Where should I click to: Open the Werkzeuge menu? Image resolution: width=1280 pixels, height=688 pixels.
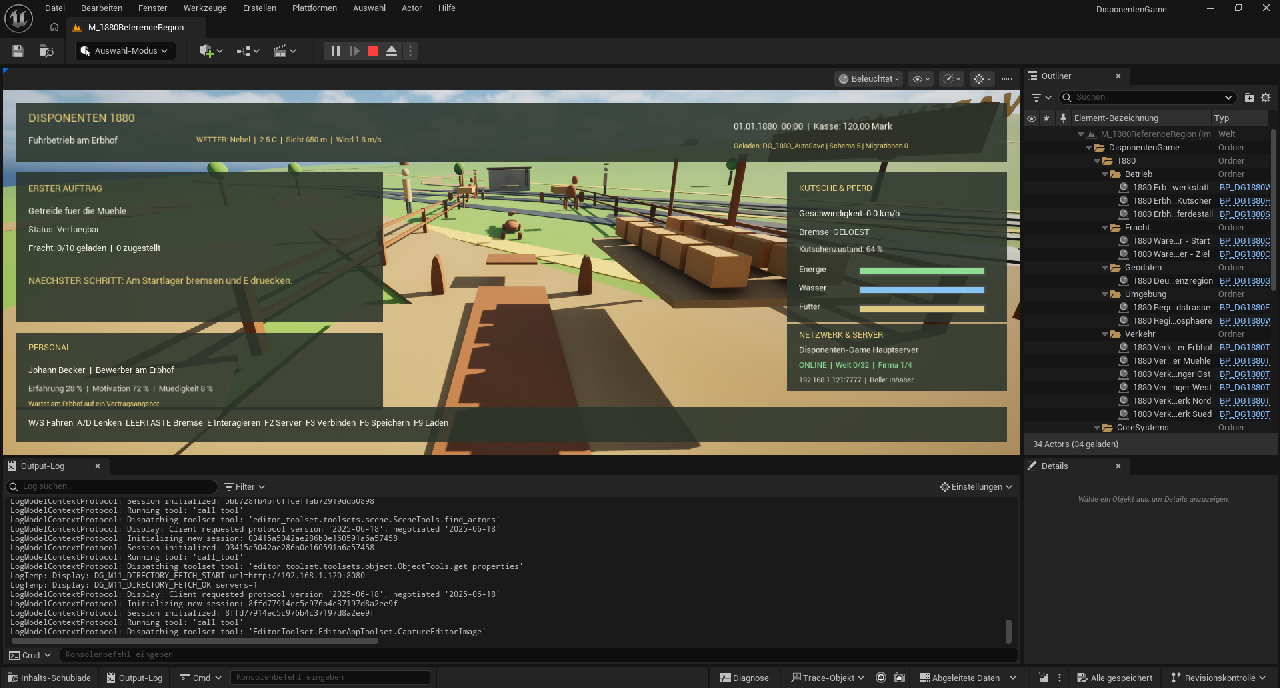pos(205,7)
